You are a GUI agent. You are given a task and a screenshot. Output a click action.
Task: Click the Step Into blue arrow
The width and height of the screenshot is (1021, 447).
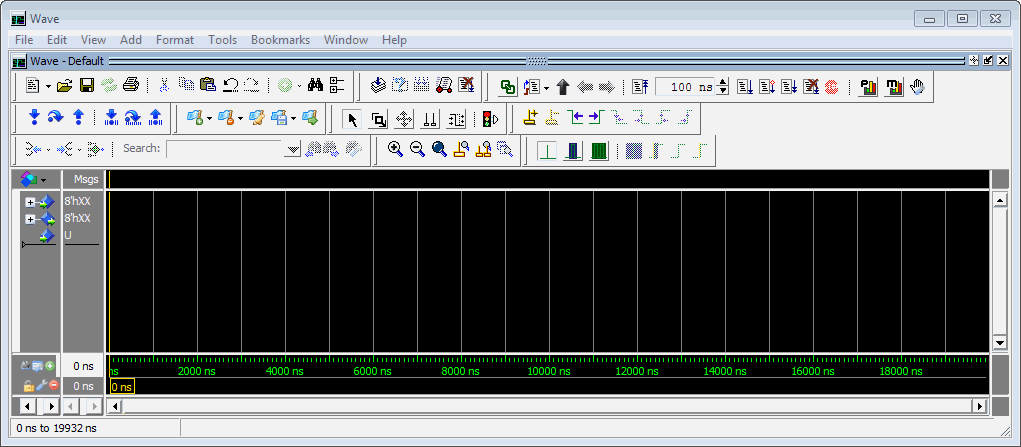35,118
